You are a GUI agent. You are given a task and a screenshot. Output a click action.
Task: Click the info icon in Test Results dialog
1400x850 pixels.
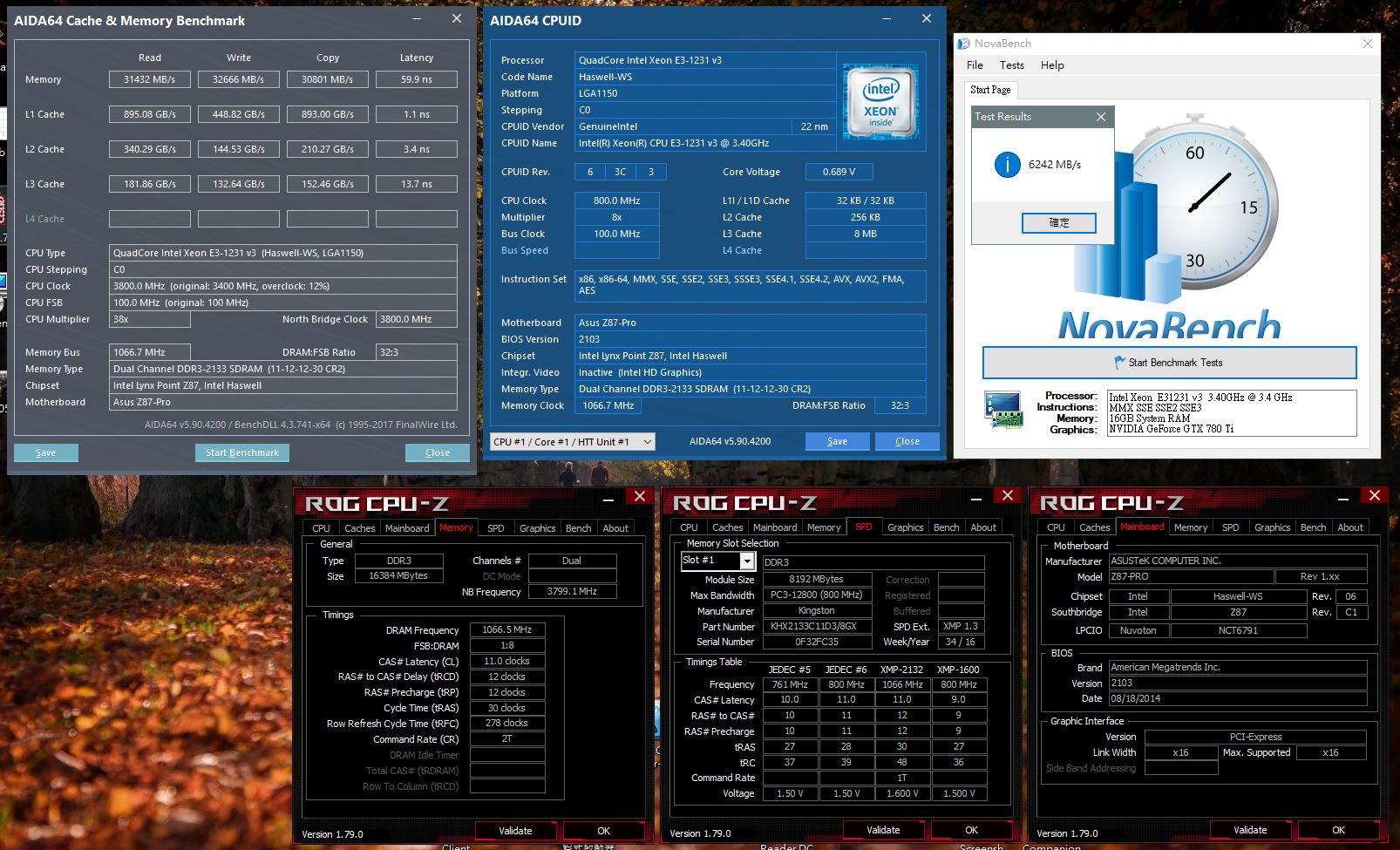point(1007,164)
